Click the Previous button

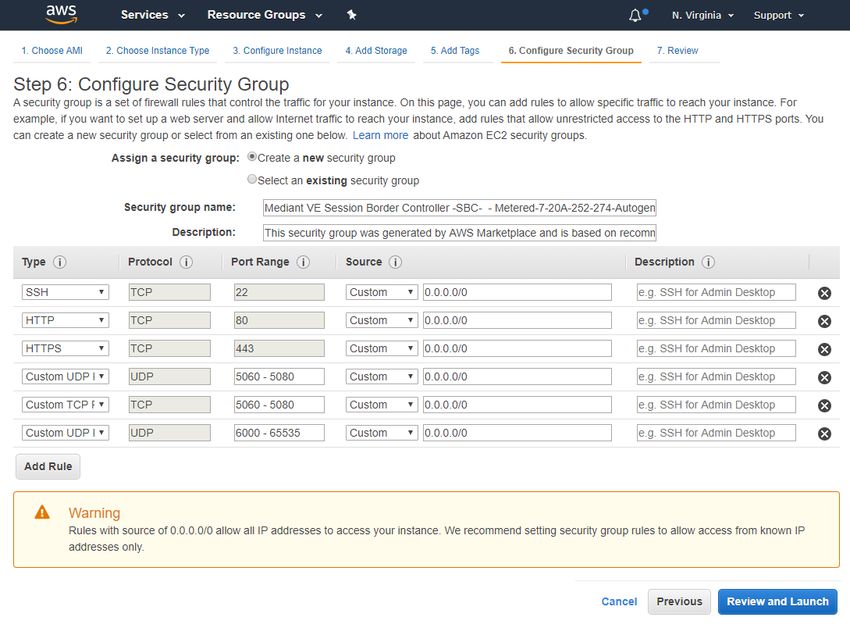(x=679, y=601)
